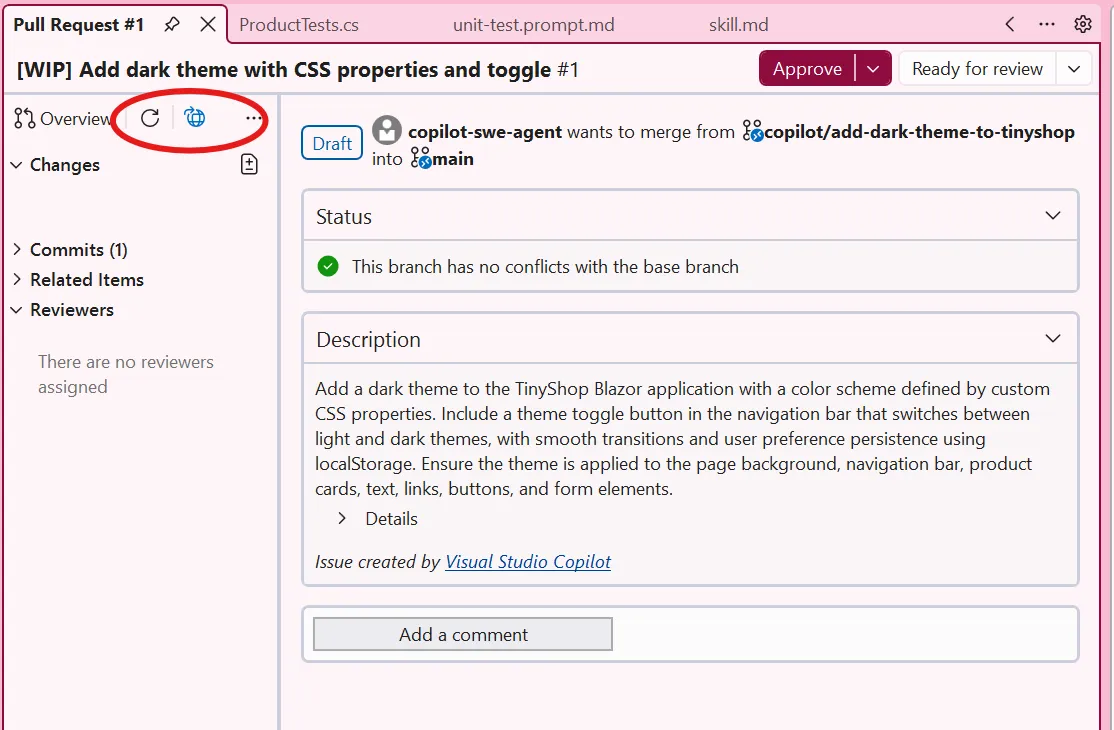Open Approve button dropdown arrow
1114x730 pixels.
[x=873, y=69]
